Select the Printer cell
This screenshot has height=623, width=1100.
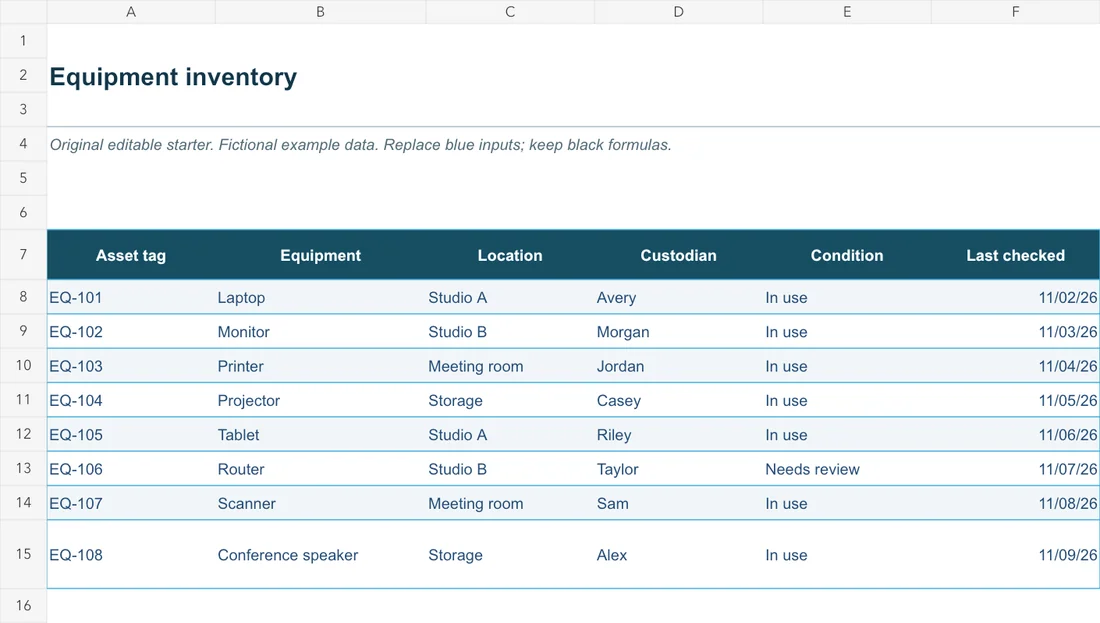coord(321,366)
